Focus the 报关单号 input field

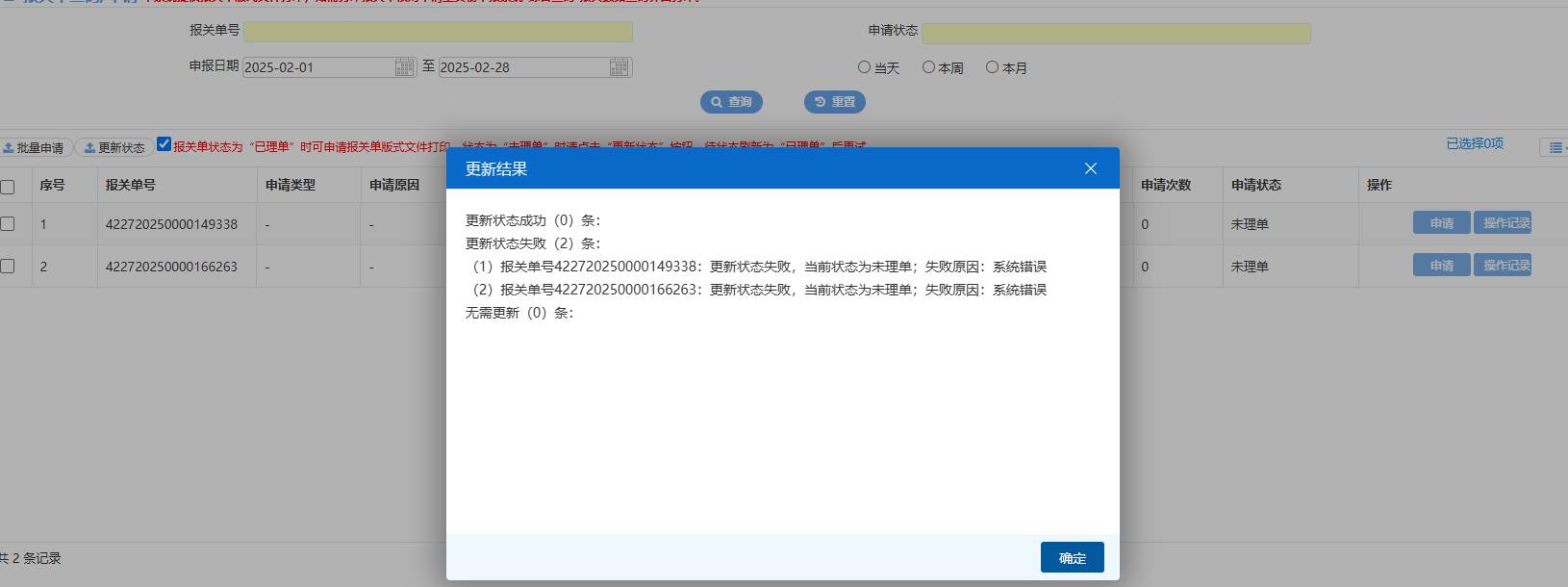point(438,32)
